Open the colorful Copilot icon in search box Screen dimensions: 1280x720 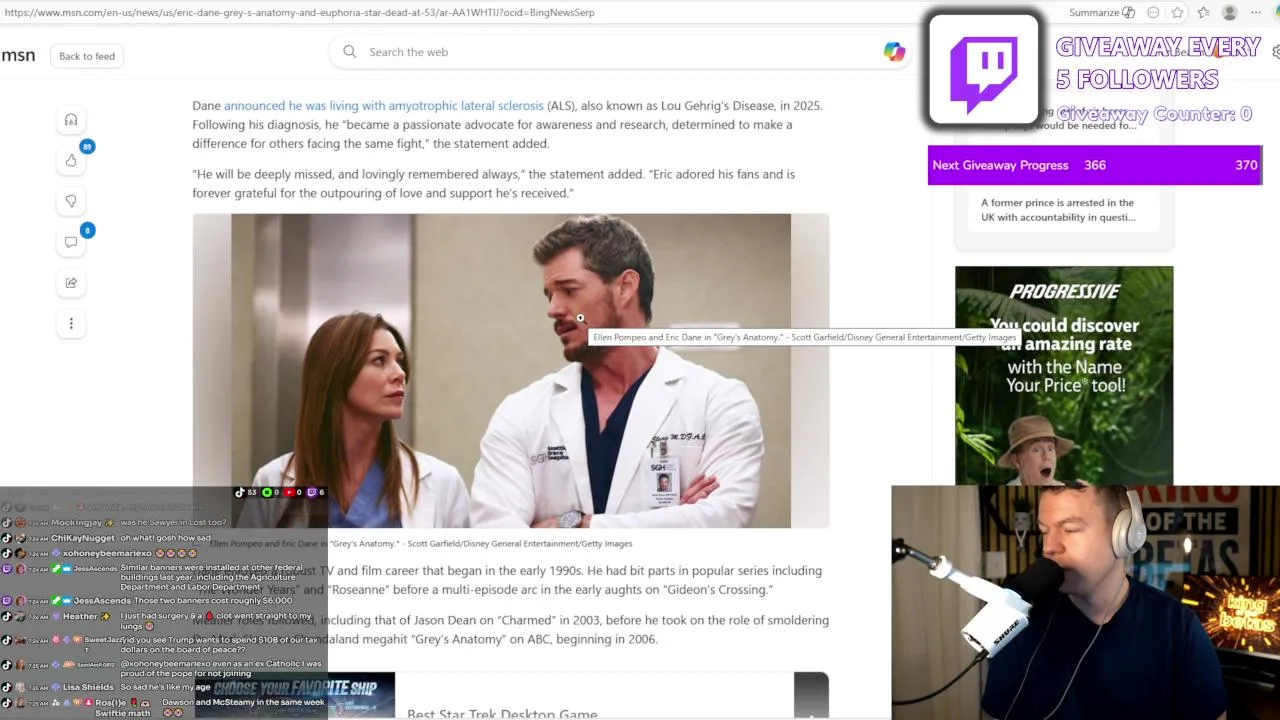point(894,52)
